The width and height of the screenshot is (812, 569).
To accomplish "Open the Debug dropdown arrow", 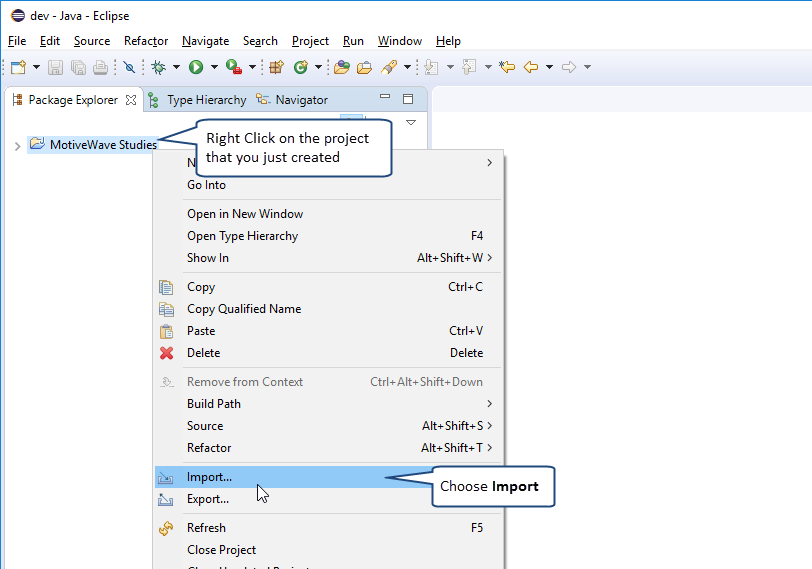I will (176, 67).
